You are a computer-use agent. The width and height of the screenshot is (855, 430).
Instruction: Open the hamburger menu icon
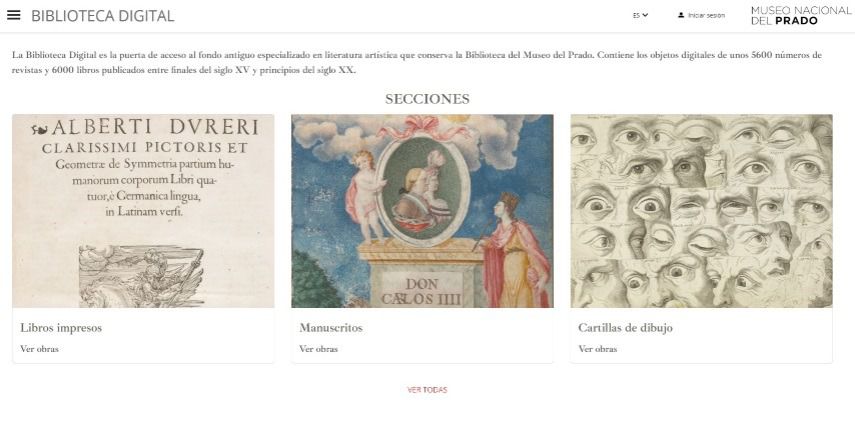[14, 15]
